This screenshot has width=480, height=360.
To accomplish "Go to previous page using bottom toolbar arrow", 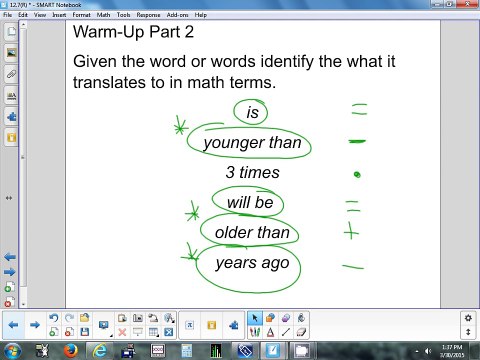I will [x=13, y=325].
